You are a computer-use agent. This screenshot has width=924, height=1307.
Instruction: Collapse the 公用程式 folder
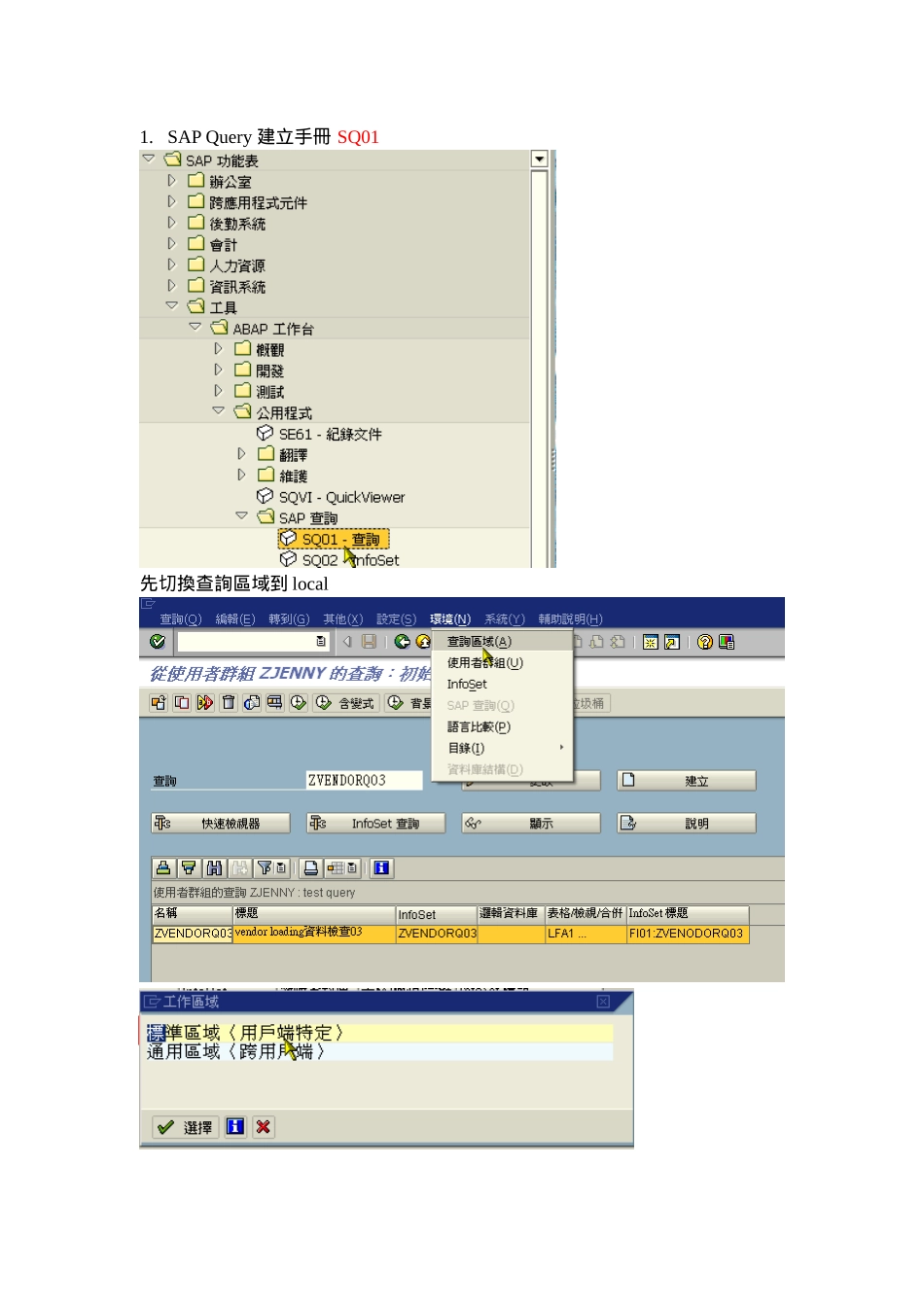click(219, 411)
